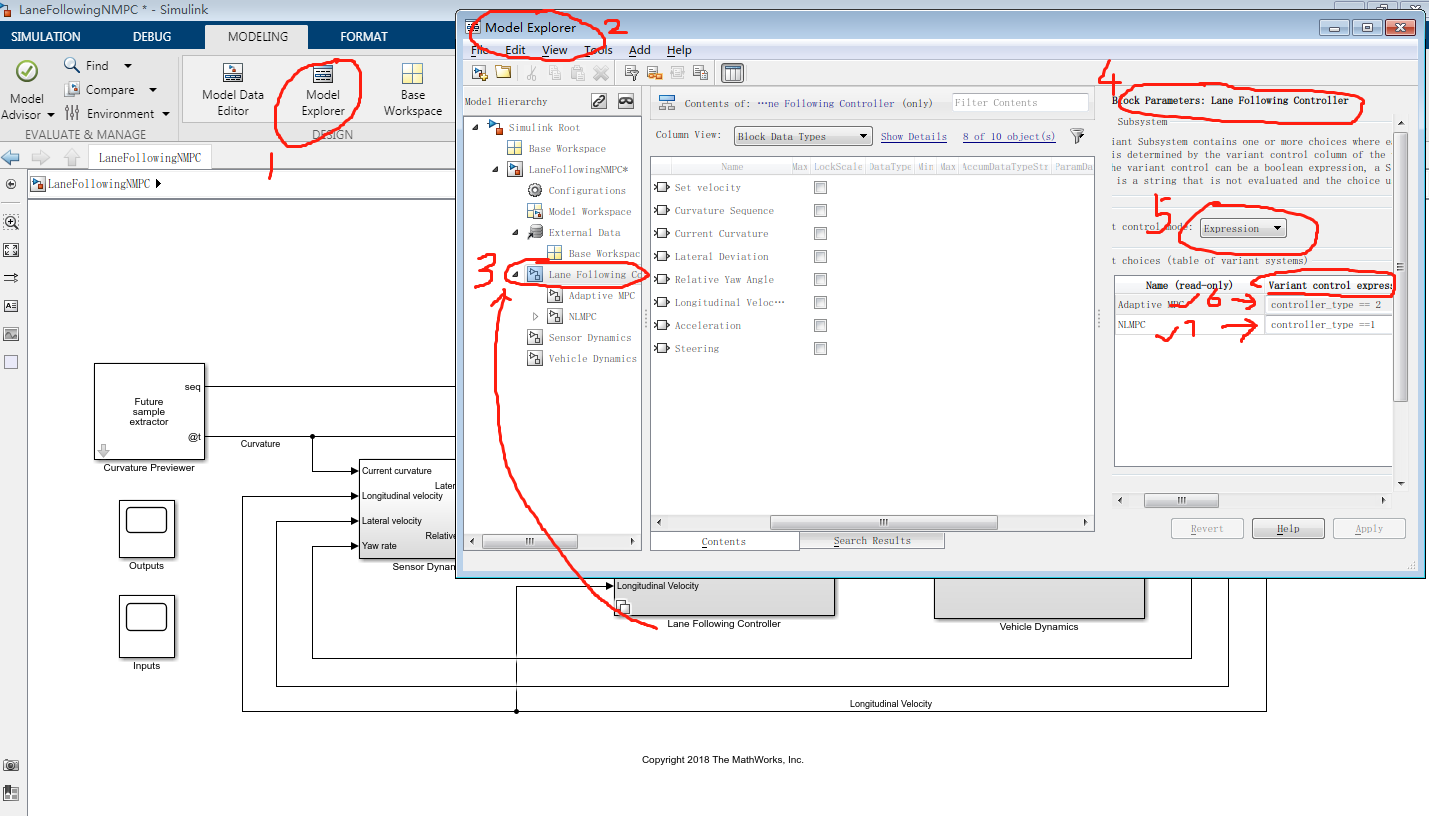Click the Open folder icon in Model Explorer
This screenshot has height=816, width=1429.
click(503, 72)
